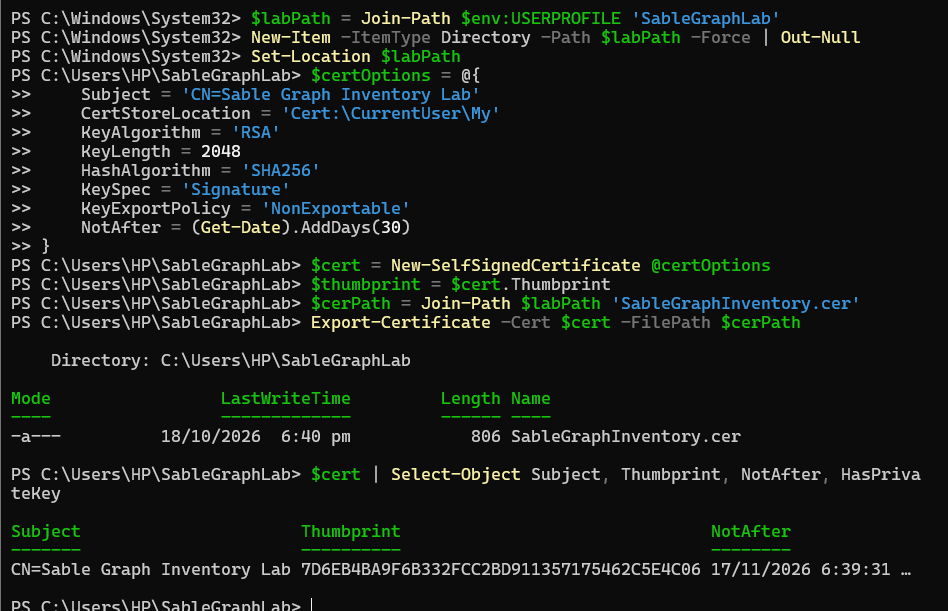Click the 18/10/2026 6:40 pm timestamp
The width and height of the screenshot is (948, 611).
[x=256, y=436]
